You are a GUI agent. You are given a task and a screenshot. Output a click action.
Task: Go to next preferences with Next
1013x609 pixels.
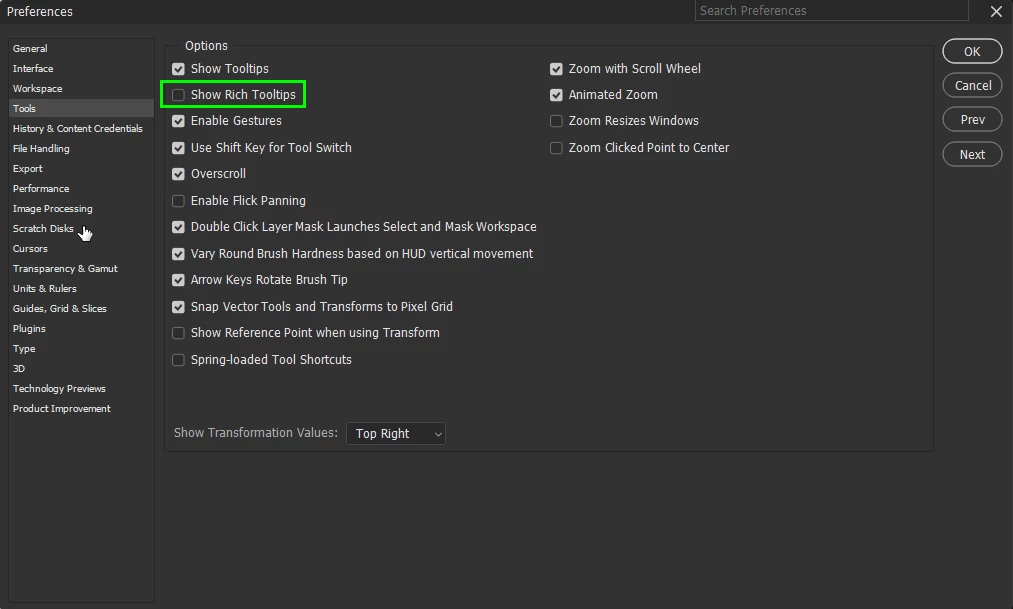[972, 154]
